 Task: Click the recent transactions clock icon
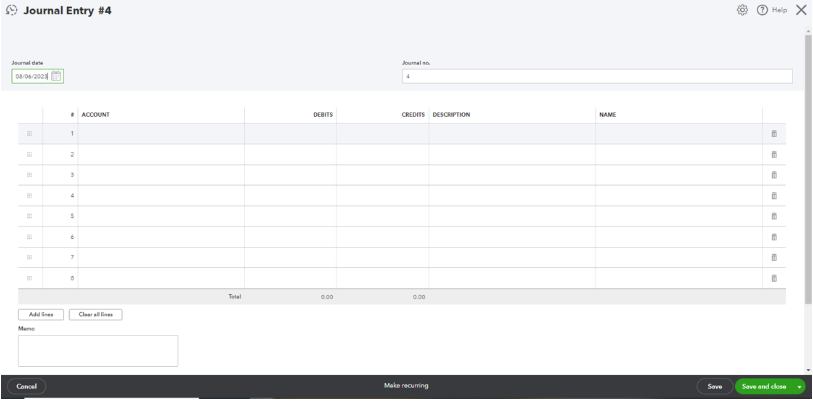click(x=11, y=10)
